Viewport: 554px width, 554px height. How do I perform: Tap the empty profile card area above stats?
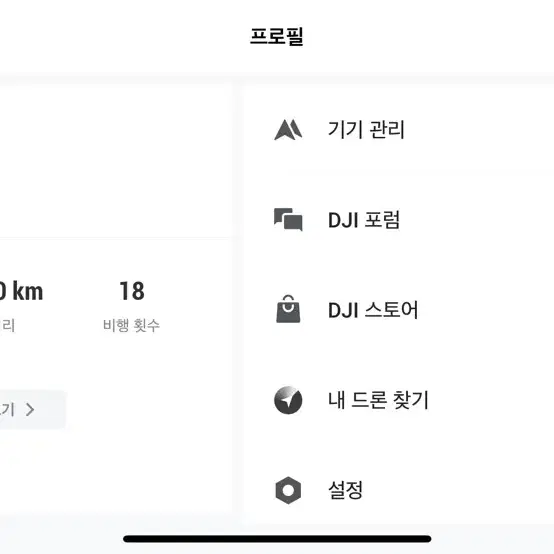point(116,161)
